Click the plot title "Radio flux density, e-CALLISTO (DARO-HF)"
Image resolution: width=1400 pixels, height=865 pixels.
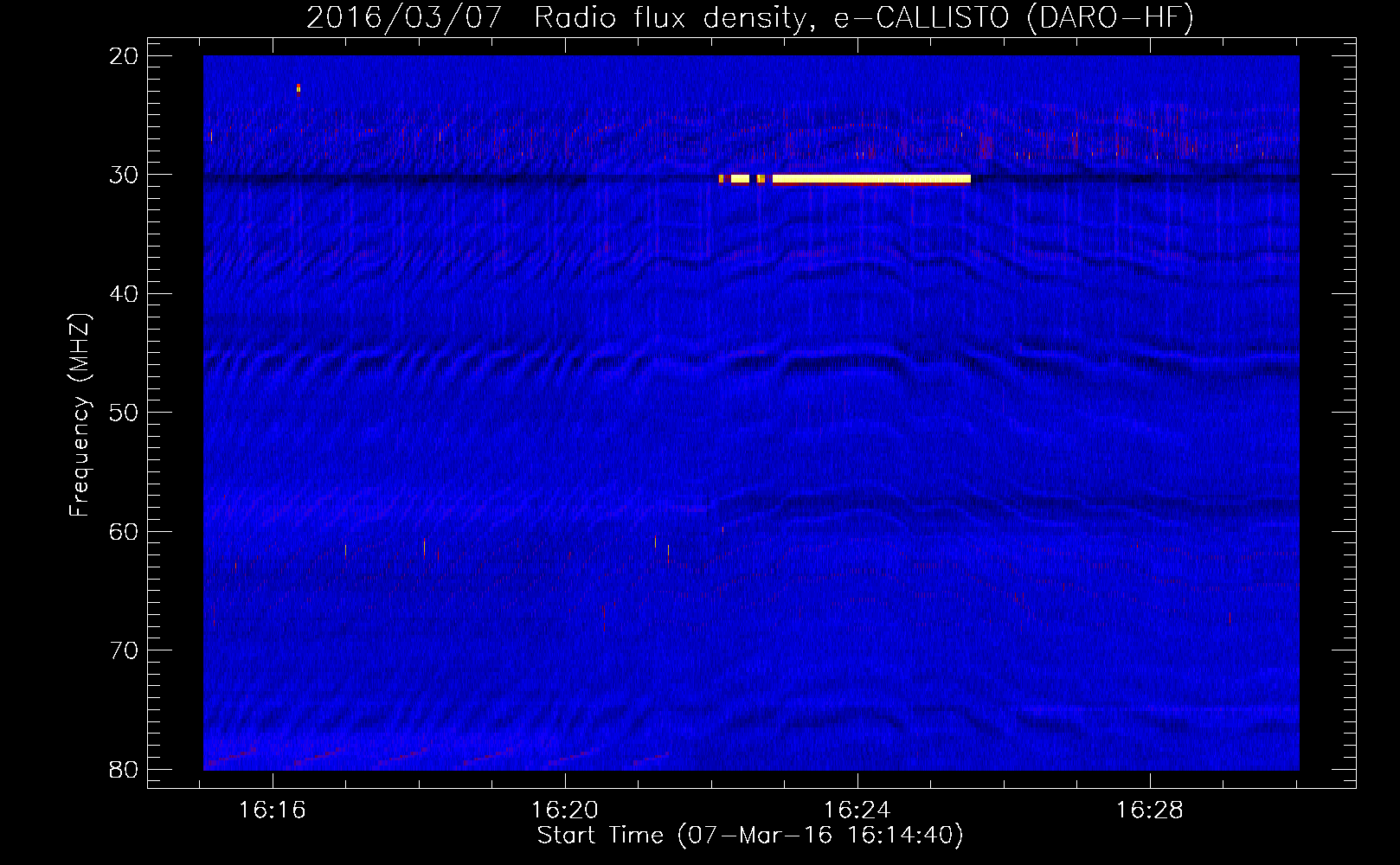864,17
